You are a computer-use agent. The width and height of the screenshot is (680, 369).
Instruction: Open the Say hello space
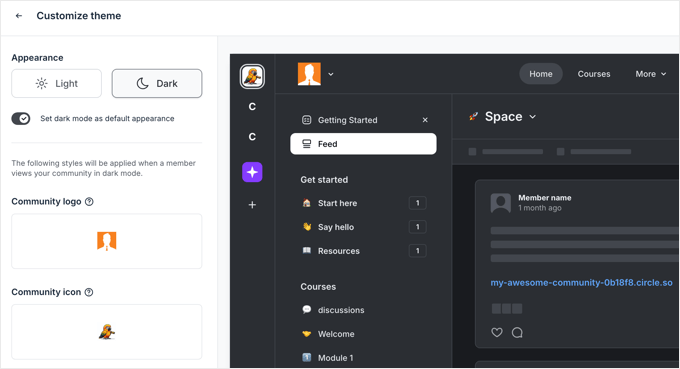(x=335, y=227)
